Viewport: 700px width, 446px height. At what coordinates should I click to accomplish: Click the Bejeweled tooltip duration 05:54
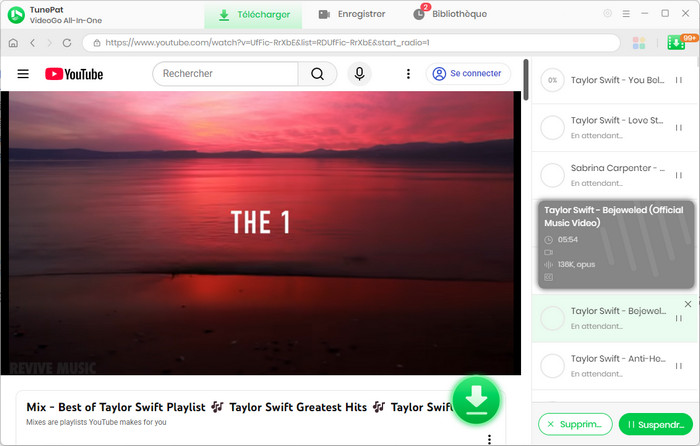[567, 240]
